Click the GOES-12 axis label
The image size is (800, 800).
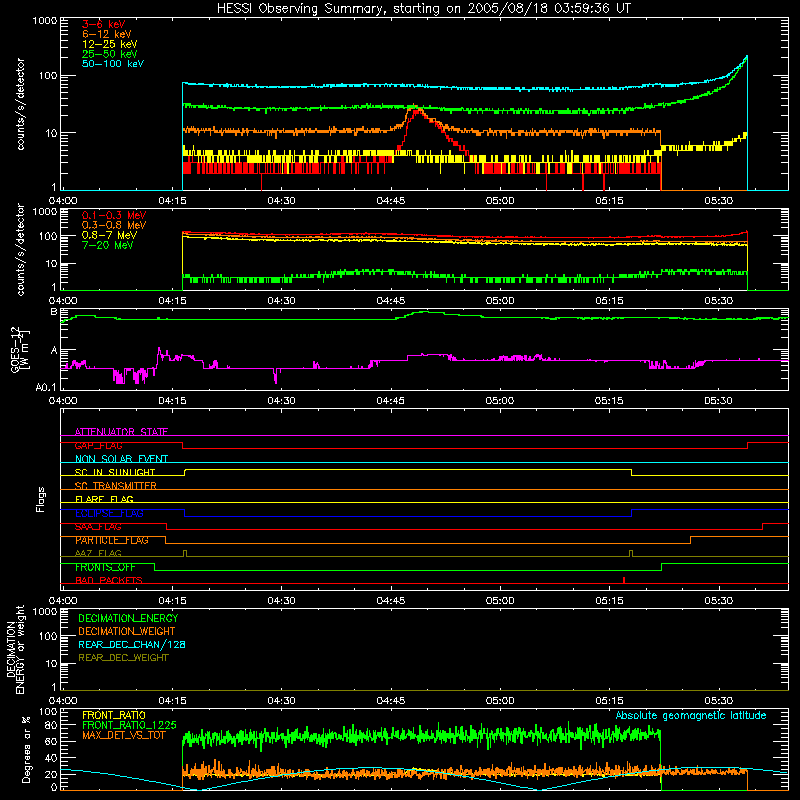tap(19, 349)
